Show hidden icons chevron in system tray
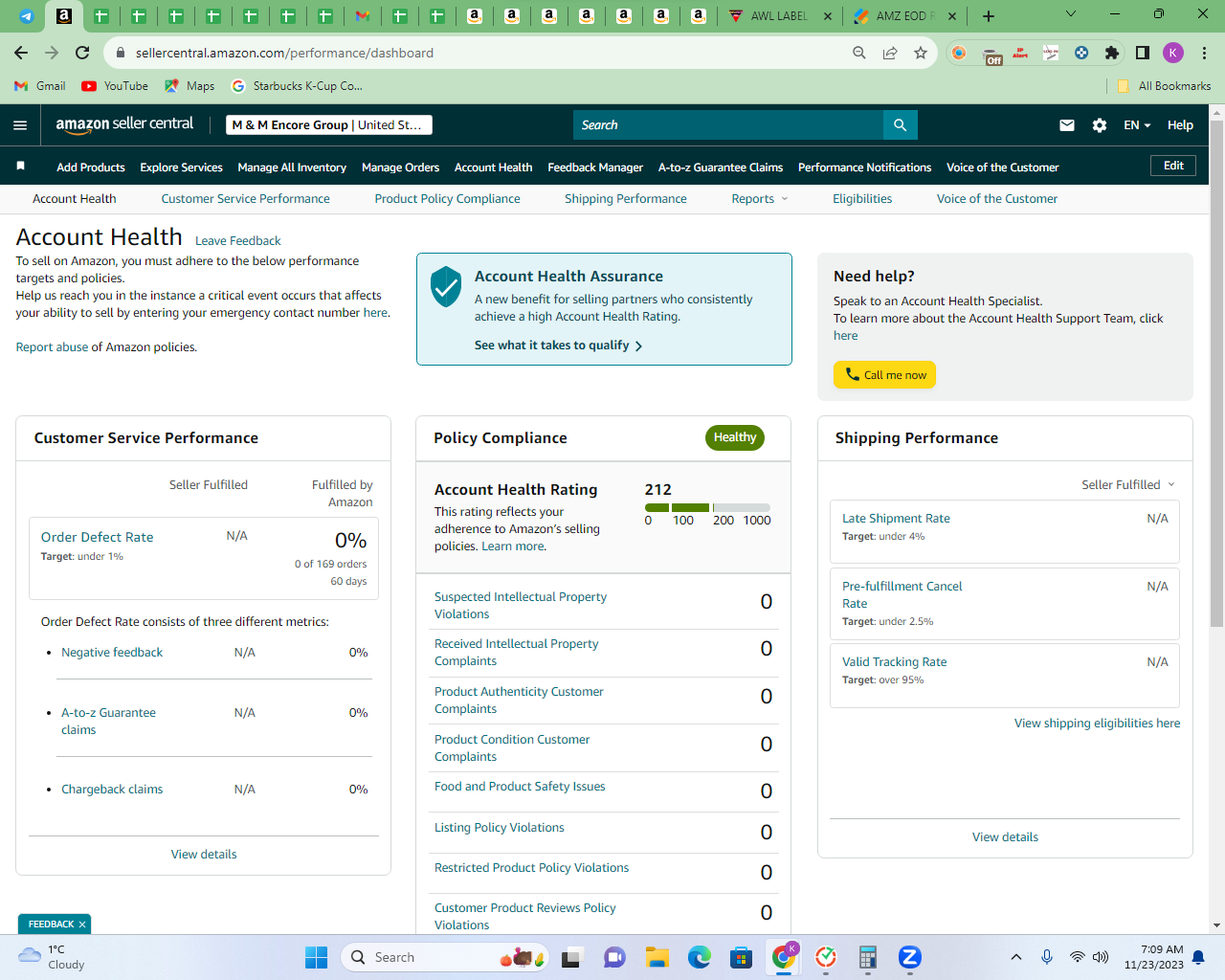Screen dimensions: 1225x980 (x=1016, y=957)
